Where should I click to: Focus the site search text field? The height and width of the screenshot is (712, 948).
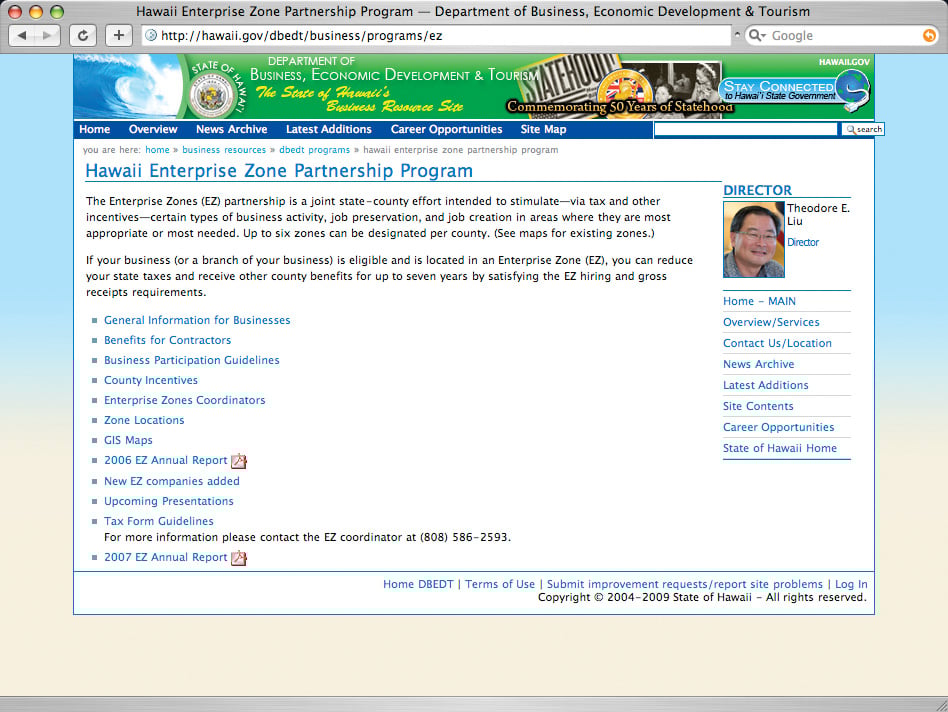click(746, 129)
